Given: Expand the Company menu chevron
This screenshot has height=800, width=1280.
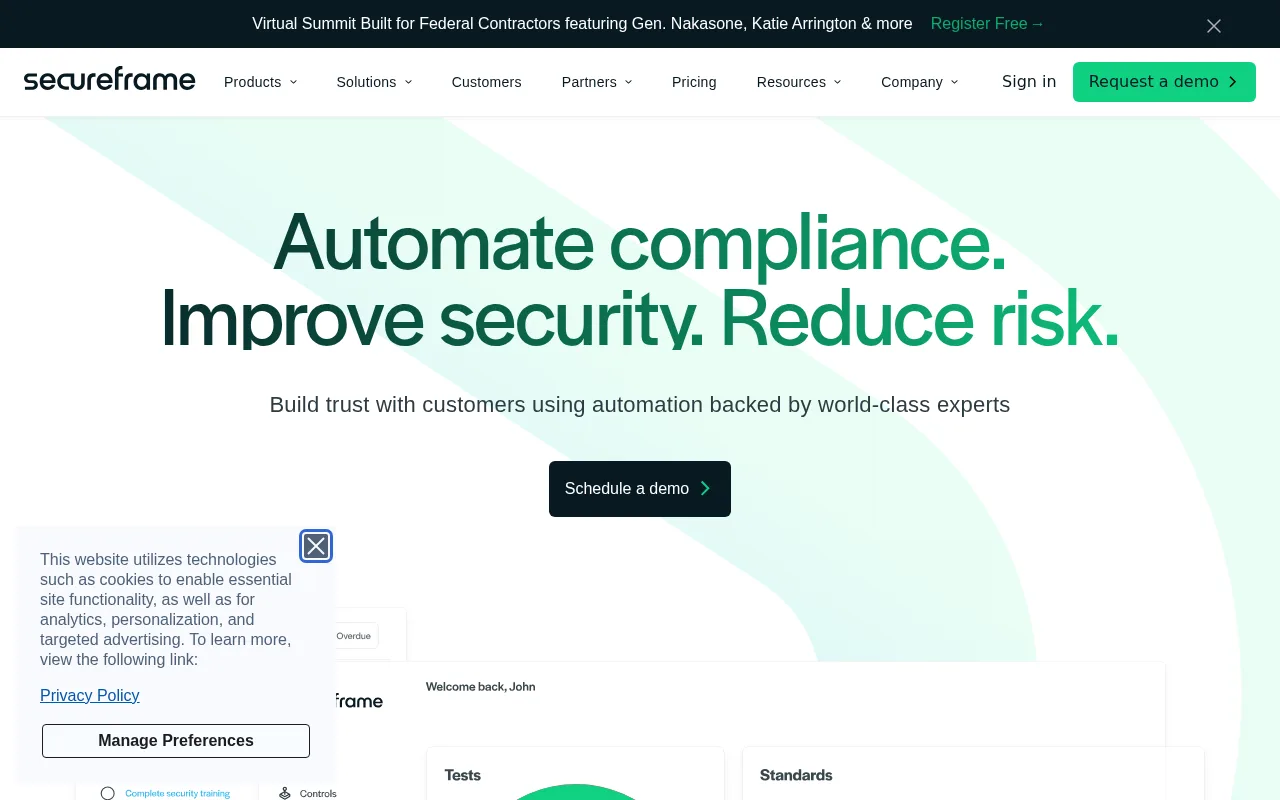Looking at the screenshot, I should (954, 82).
